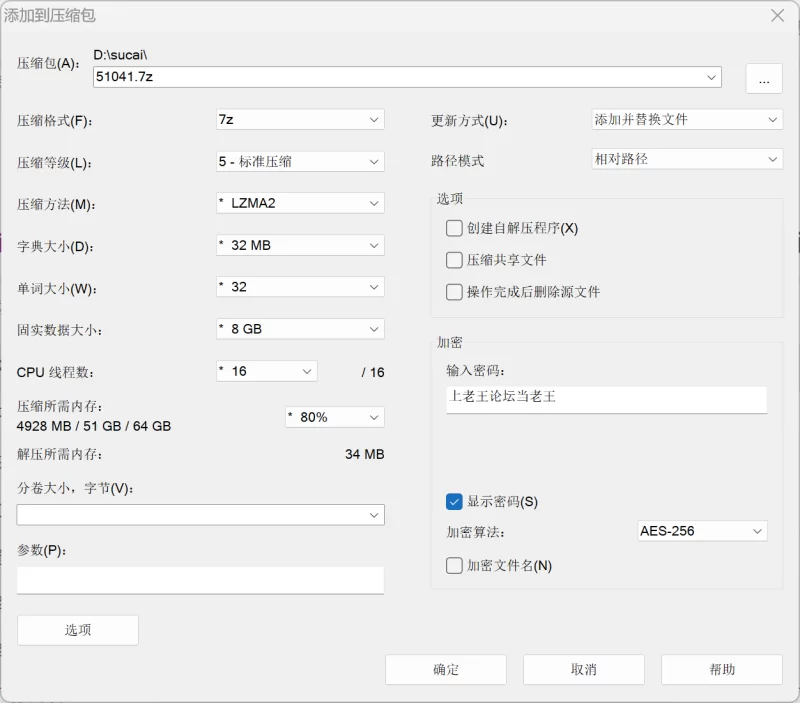Open the archive format 7z dropdown
800x703 pixels.
(300, 120)
